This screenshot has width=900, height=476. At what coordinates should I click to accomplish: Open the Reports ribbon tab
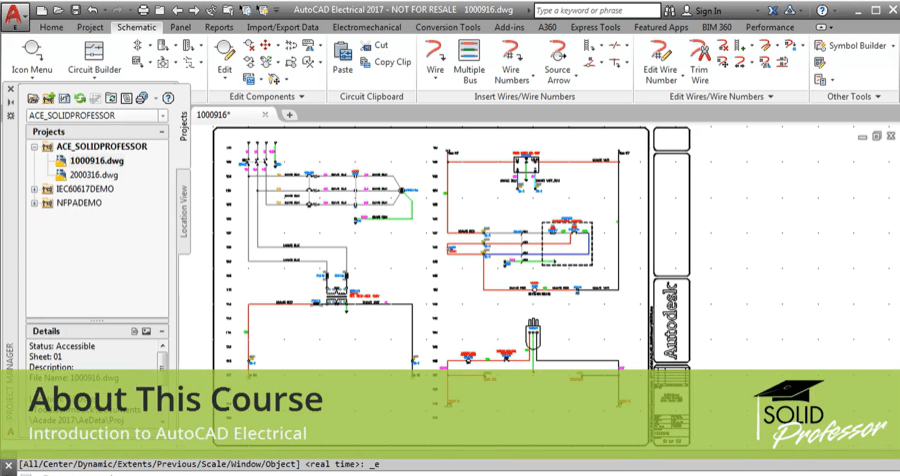219,27
